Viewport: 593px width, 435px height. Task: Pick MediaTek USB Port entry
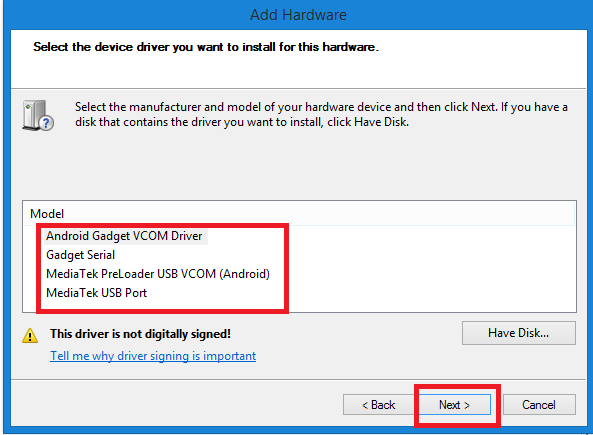pyautogui.click(x=96, y=293)
